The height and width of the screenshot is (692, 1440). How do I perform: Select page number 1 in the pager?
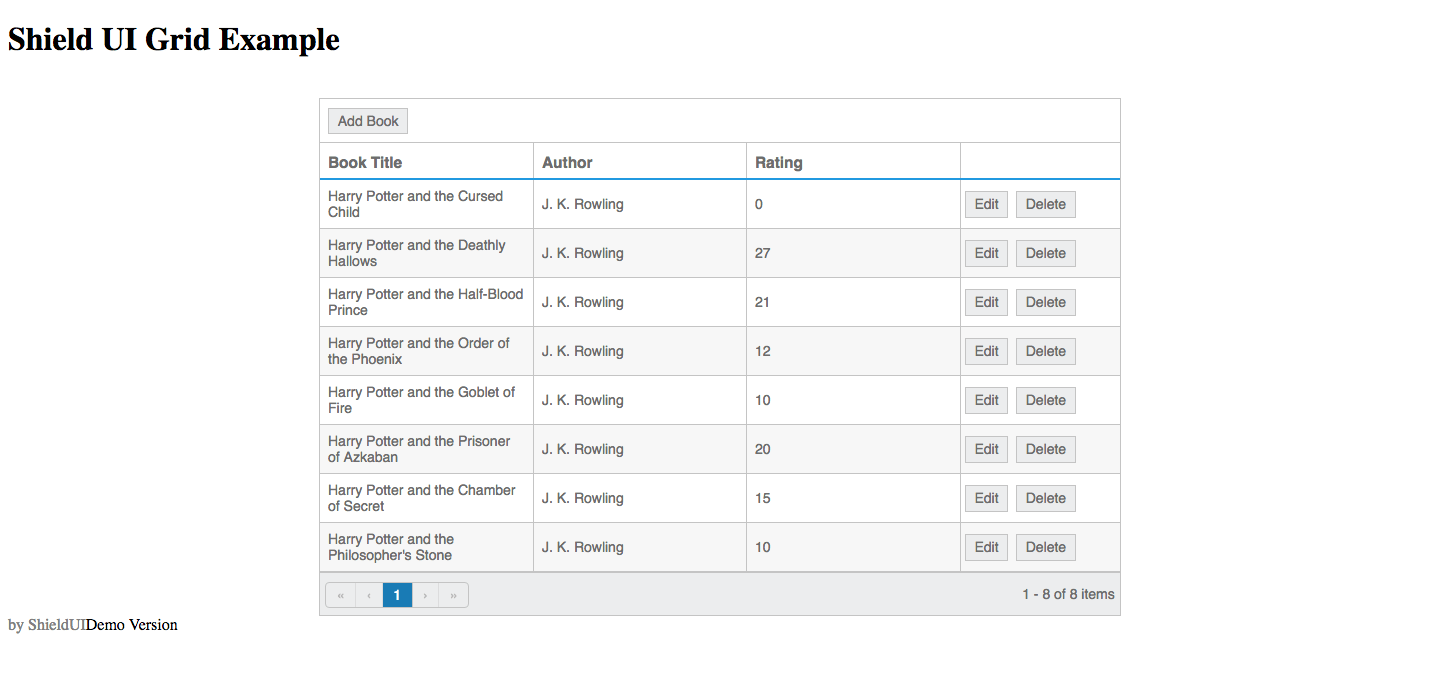click(397, 594)
